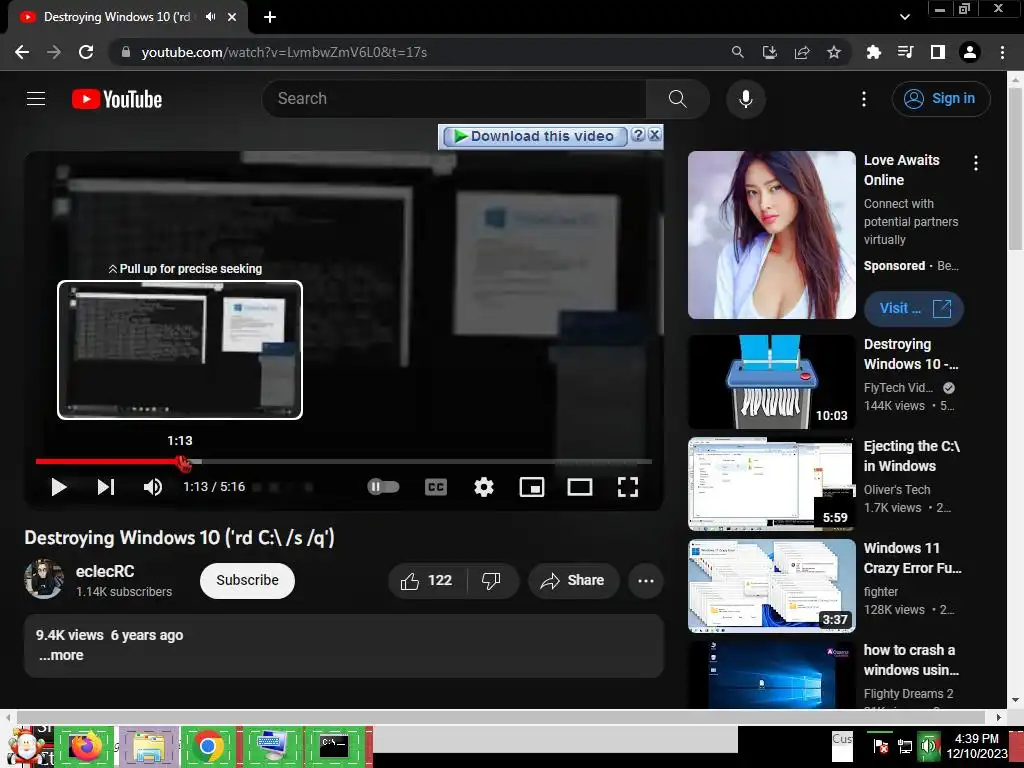This screenshot has width=1024, height=768.
Task: Go back in browser
Action: click(x=22, y=52)
